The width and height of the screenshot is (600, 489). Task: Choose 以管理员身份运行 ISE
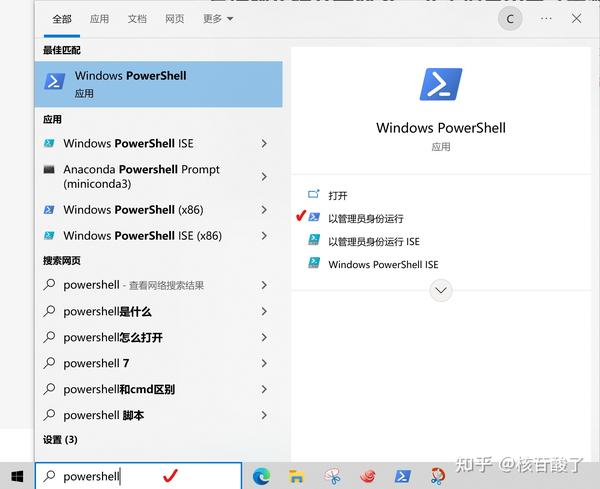tap(374, 241)
